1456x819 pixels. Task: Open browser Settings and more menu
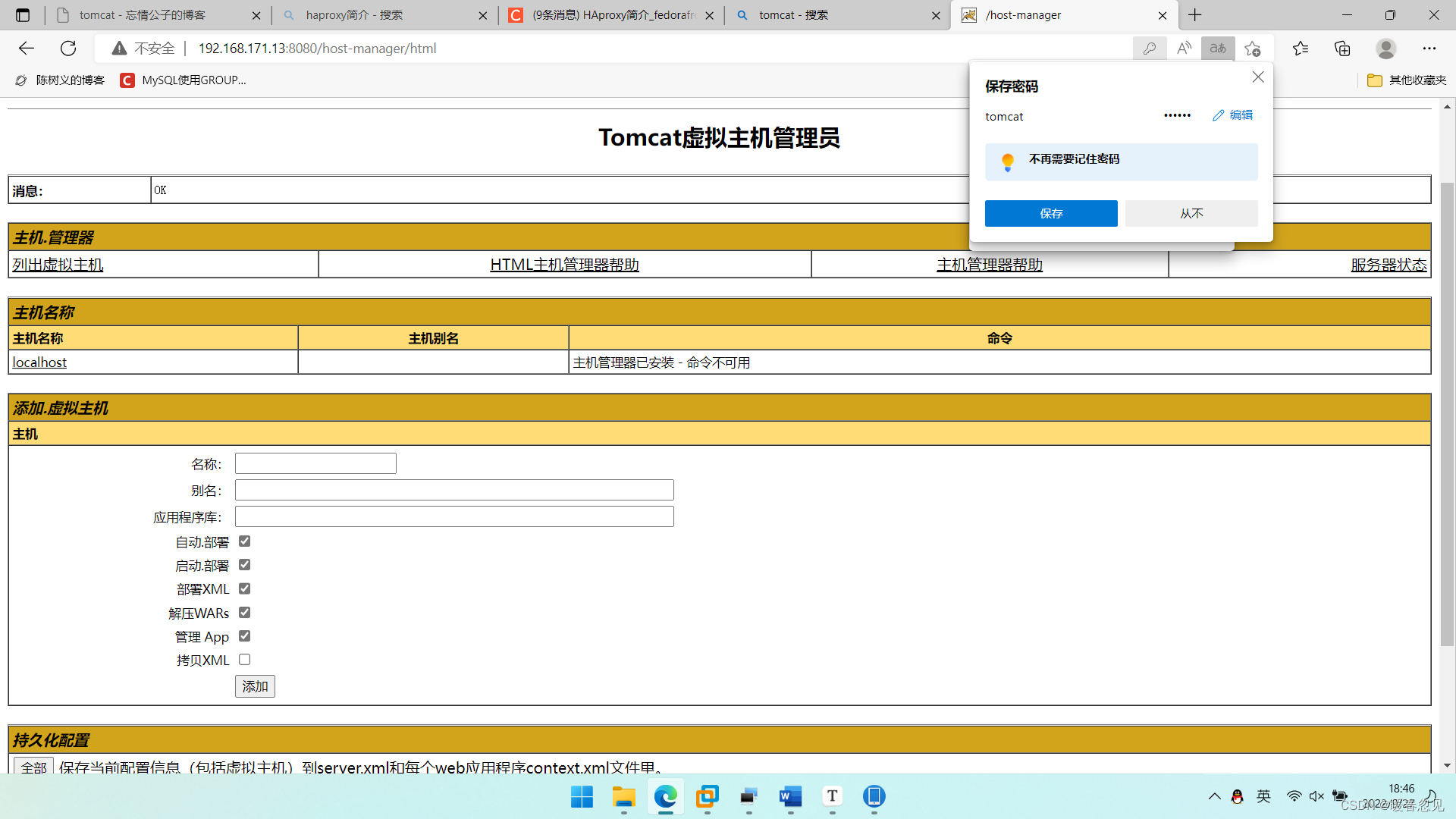click(x=1429, y=49)
